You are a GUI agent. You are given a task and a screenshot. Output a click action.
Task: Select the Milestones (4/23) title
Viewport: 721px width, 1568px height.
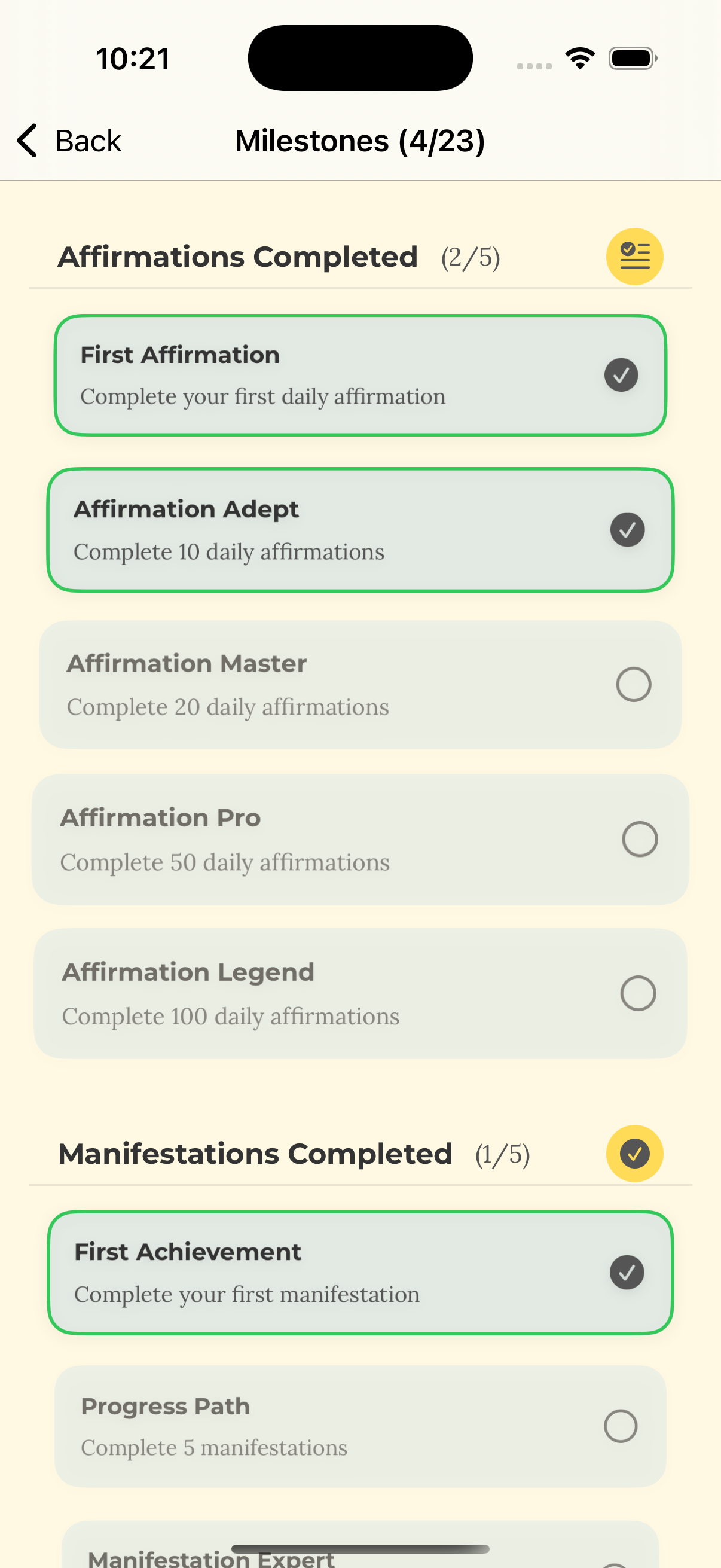coord(360,141)
